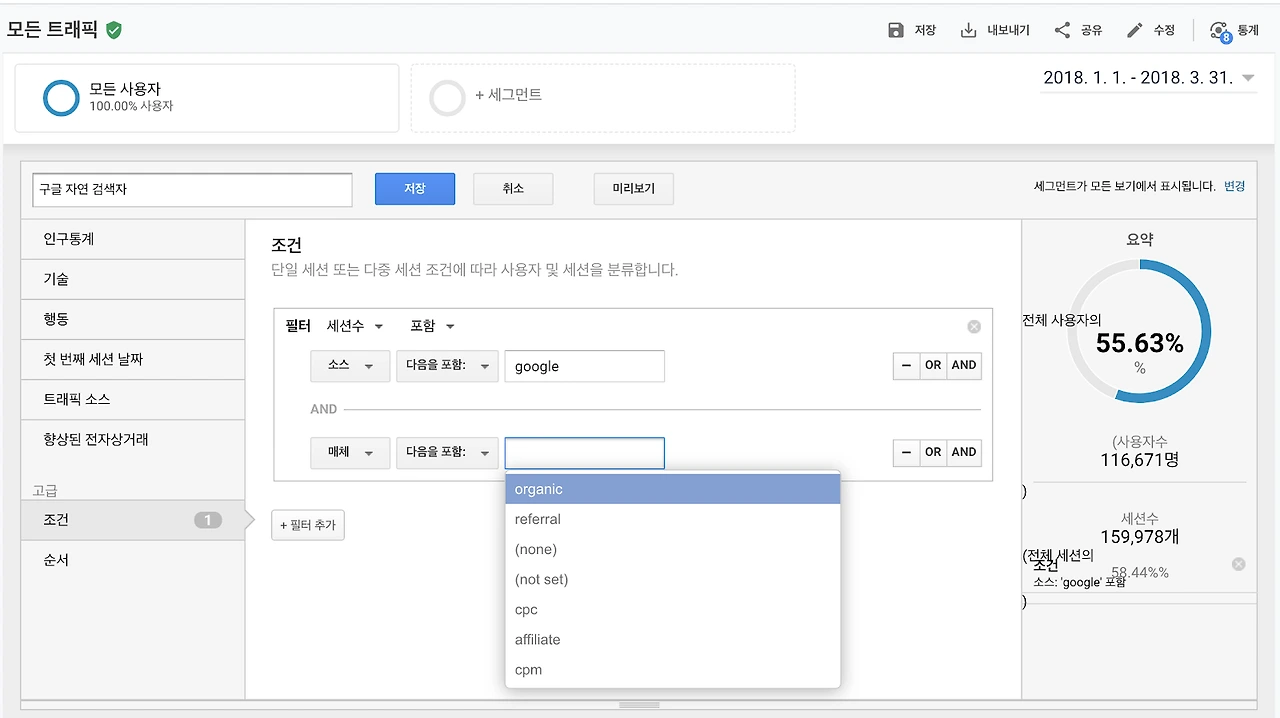The height and width of the screenshot is (718, 1280).
Task: Click the 수정 label in toolbar
Action: click(x=1164, y=31)
